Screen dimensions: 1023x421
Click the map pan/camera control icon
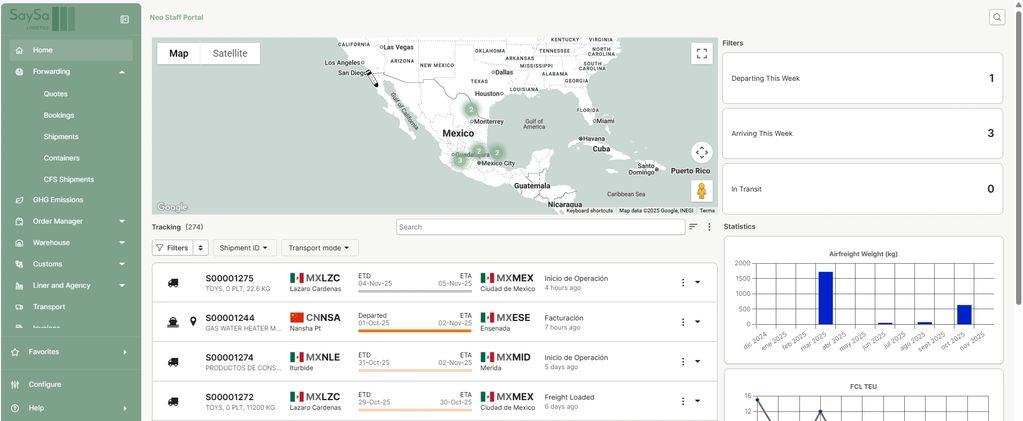[x=701, y=152]
